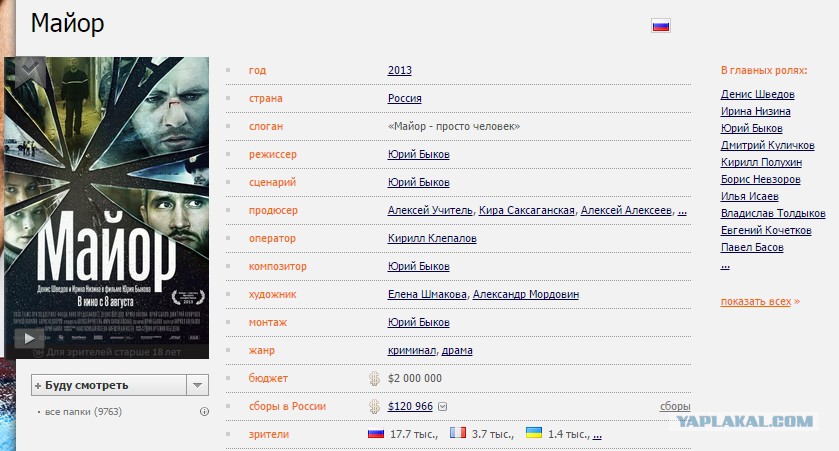Viewport: 839px width, 451px height.
Task: Open artist Елена Шмакова link
Action: coord(427,294)
